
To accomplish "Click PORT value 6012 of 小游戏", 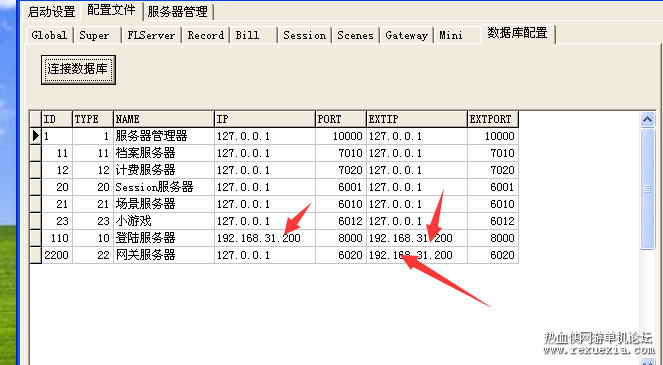I will [341, 221].
